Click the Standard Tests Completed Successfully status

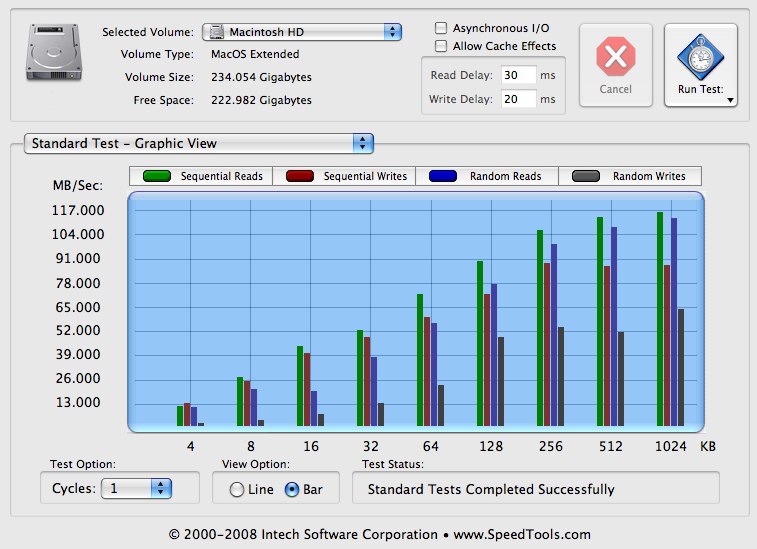coord(491,490)
